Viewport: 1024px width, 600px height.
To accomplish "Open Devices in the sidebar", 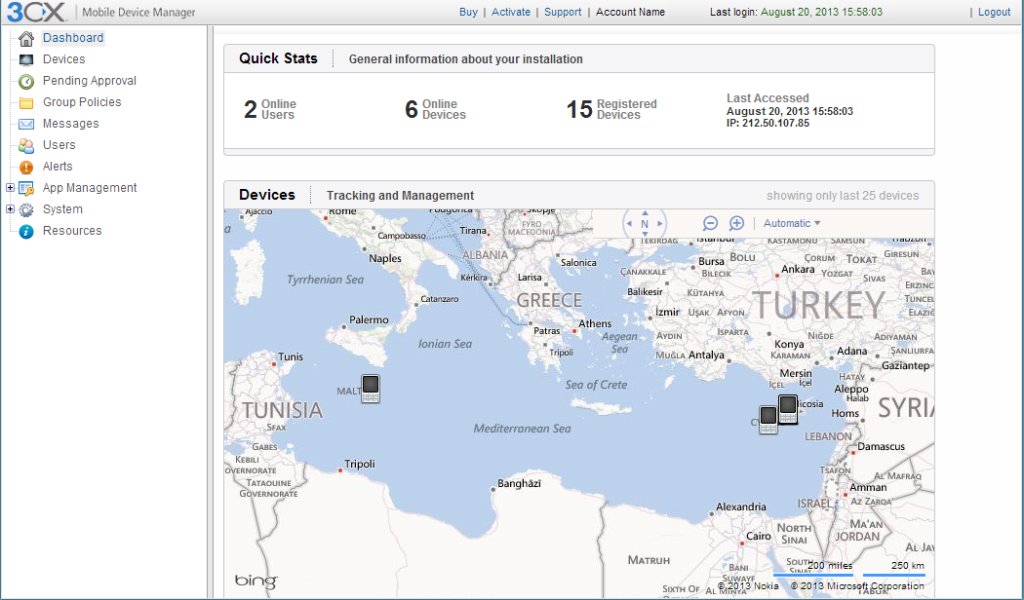I will click(64, 59).
